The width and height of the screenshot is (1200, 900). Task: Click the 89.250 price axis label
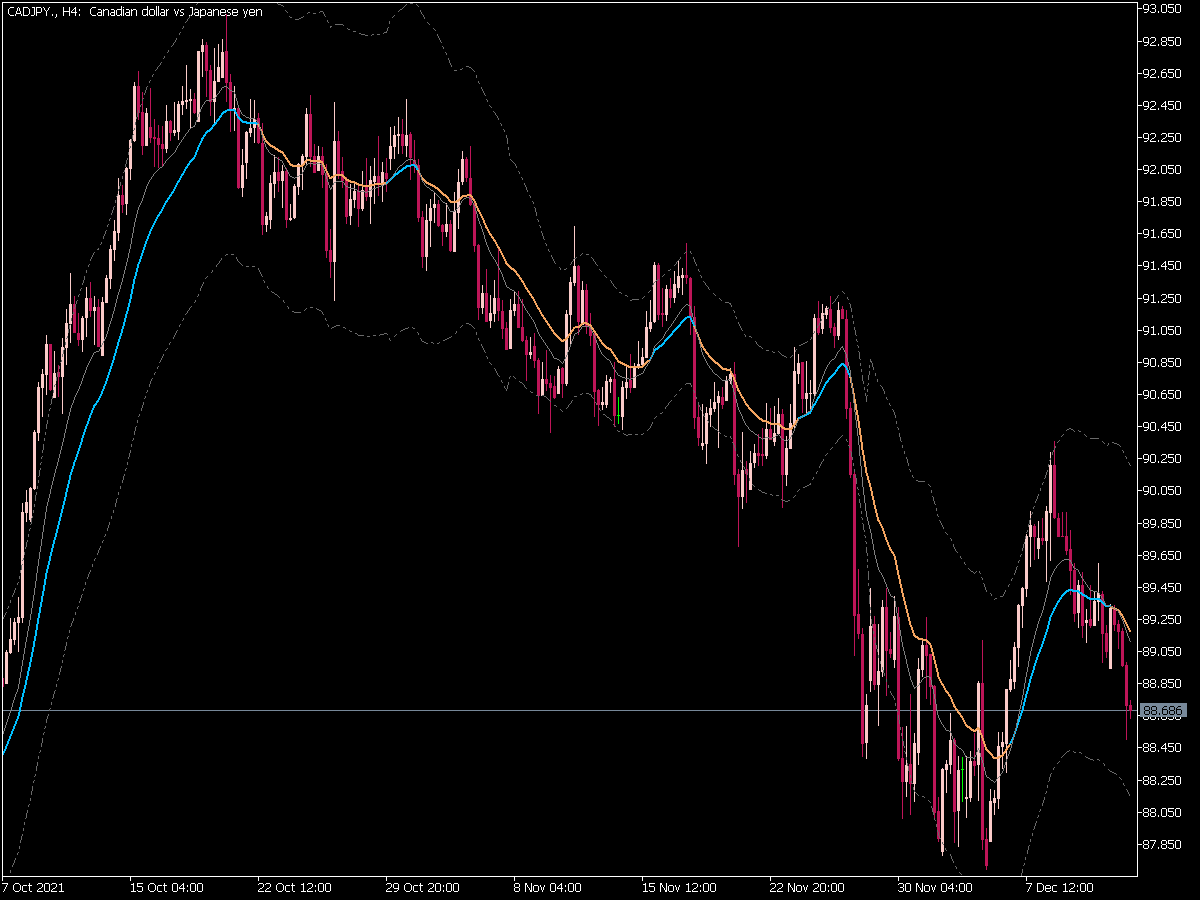click(1163, 619)
